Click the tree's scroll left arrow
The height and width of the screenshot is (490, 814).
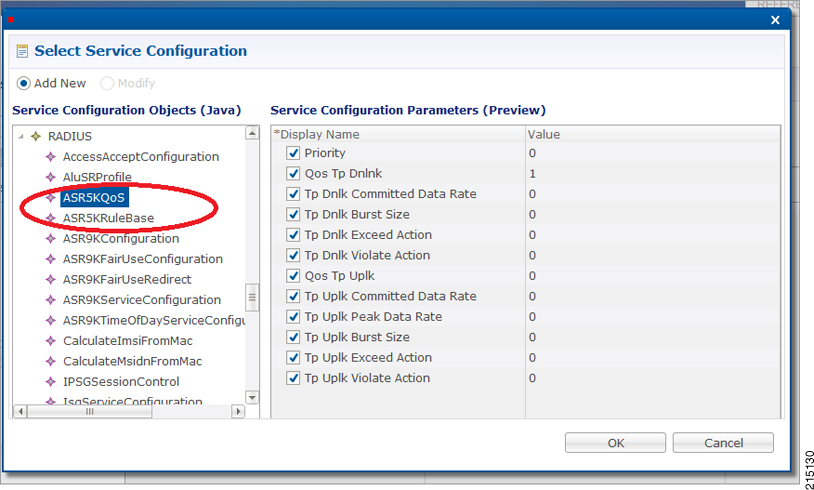pyautogui.click(x=20, y=411)
